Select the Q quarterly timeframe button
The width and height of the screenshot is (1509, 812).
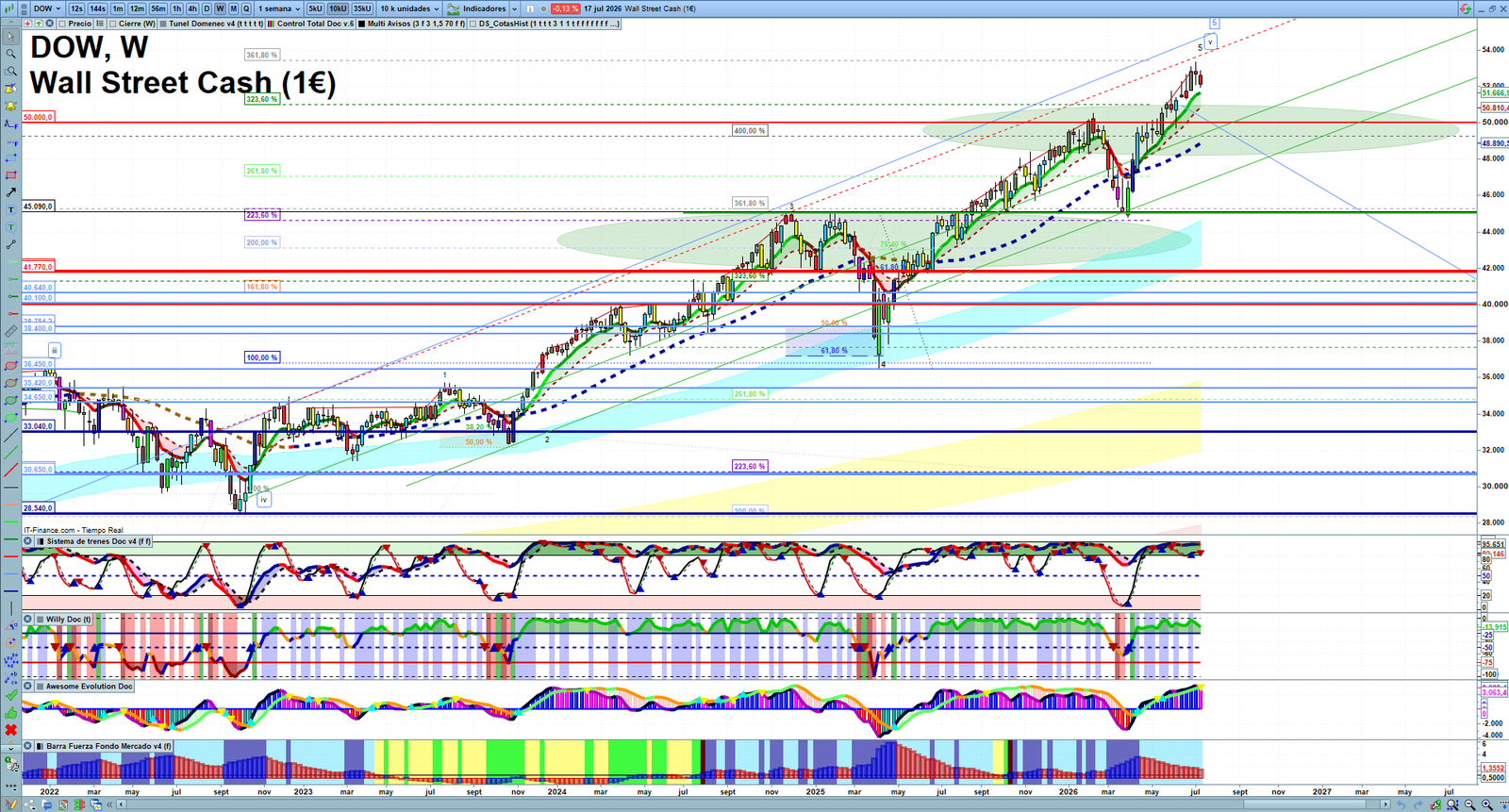click(x=246, y=8)
